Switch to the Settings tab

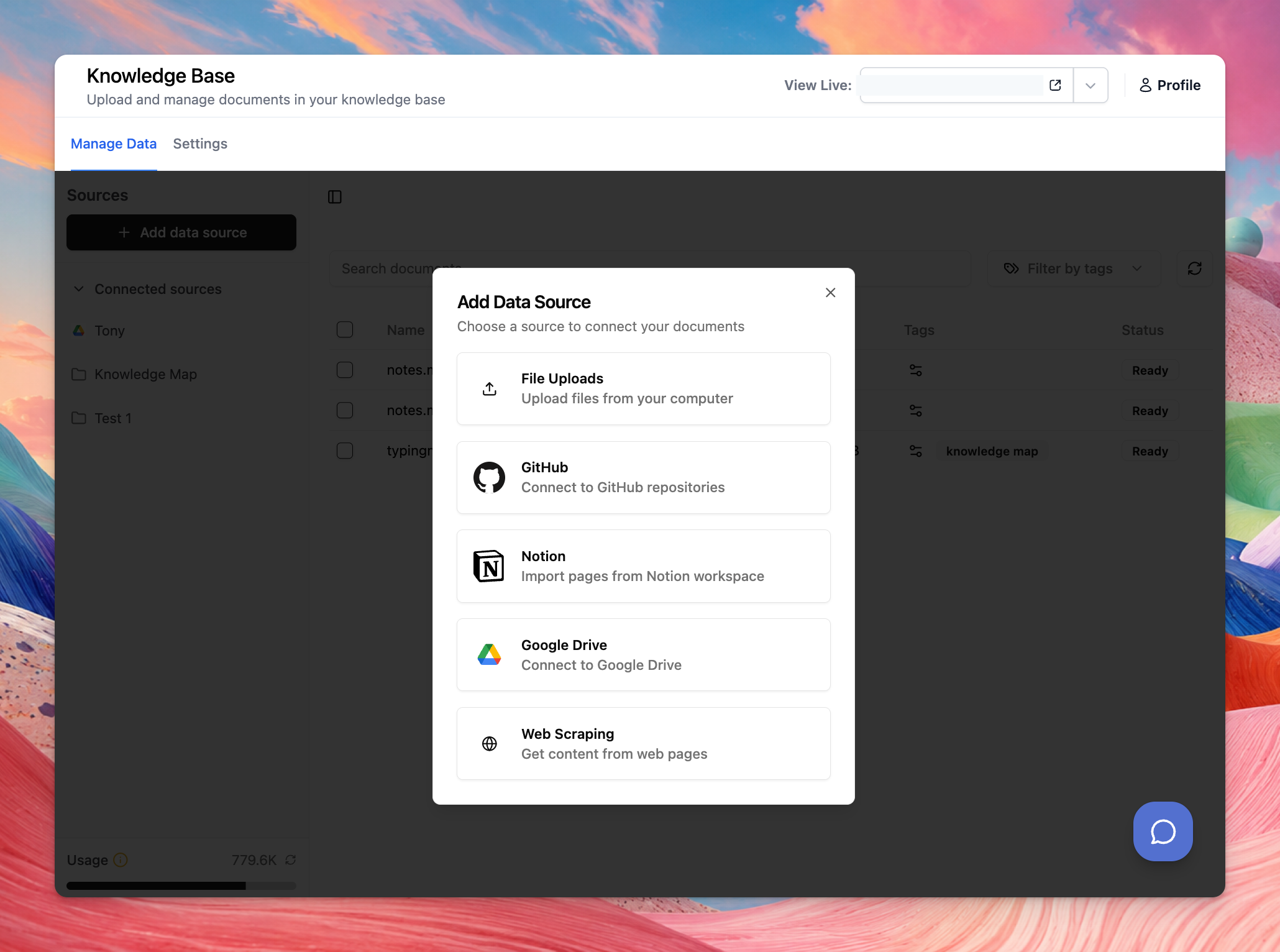coord(200,144)
